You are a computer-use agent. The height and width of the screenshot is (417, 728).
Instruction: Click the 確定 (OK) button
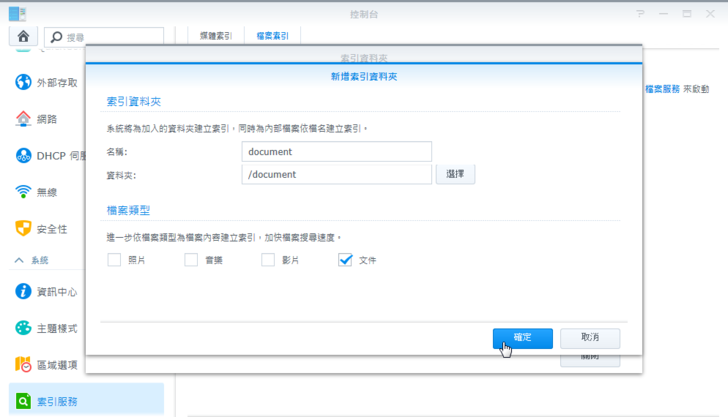tap(522, 338)
